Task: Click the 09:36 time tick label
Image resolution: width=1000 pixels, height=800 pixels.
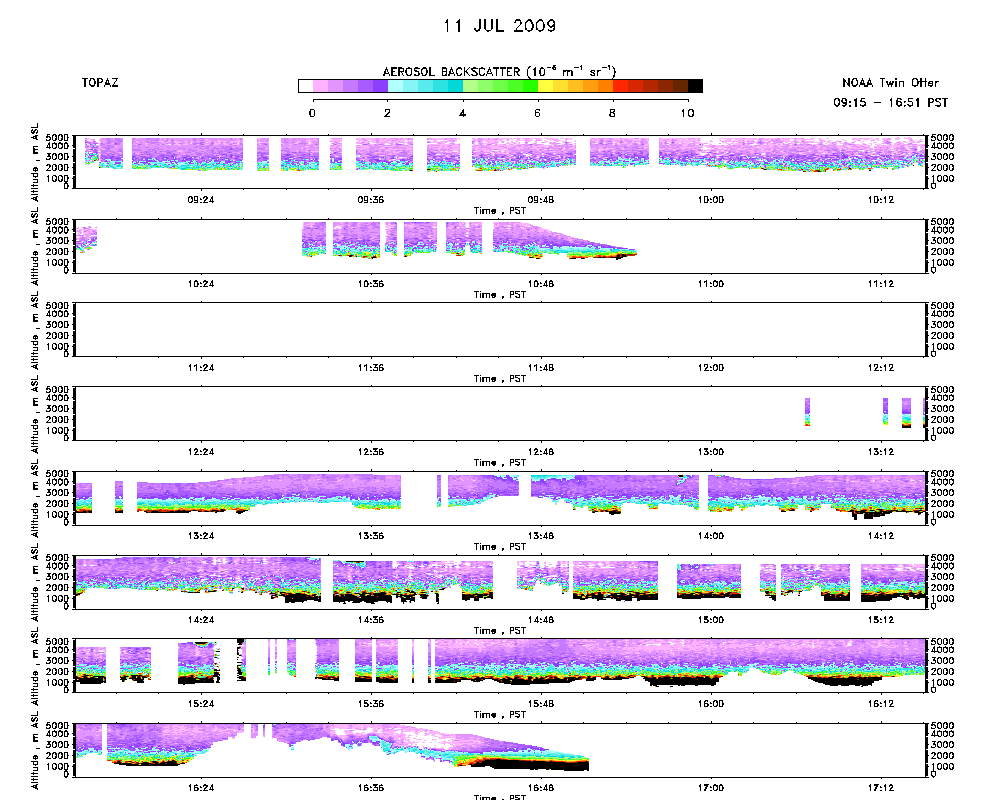Action: click(371, 200)
